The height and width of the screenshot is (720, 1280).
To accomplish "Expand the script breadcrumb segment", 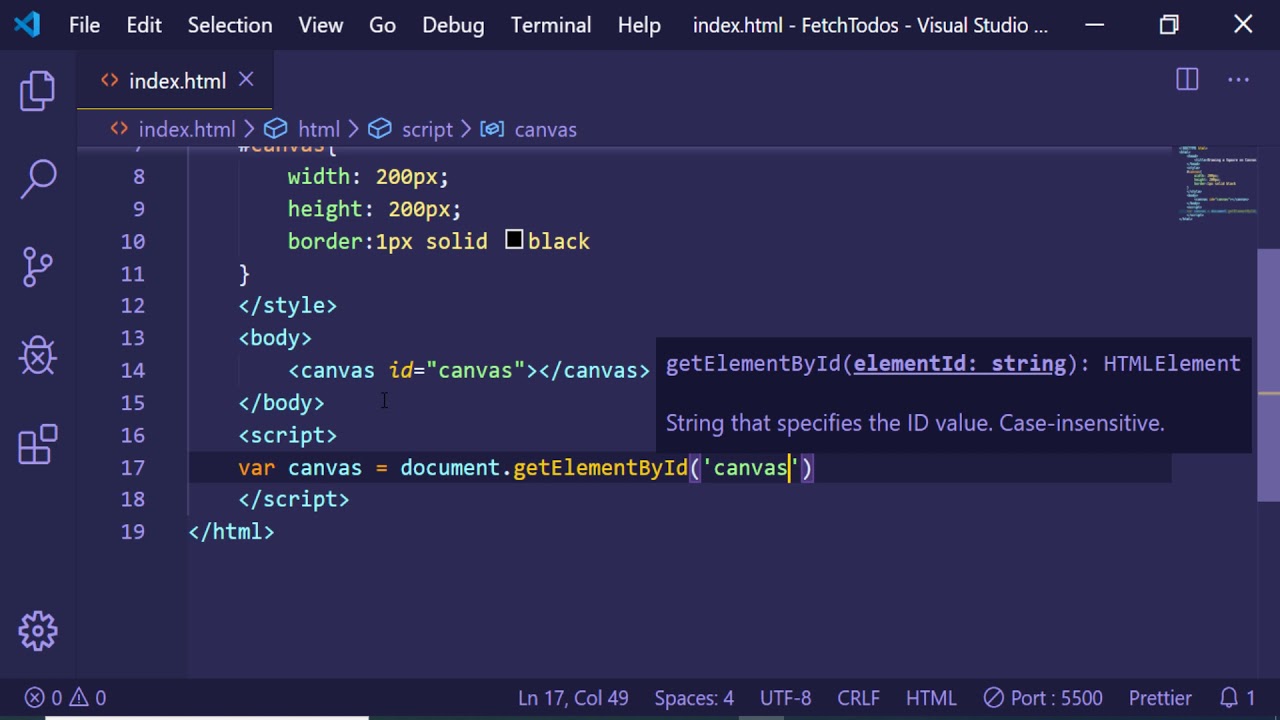I will point(427,129).
